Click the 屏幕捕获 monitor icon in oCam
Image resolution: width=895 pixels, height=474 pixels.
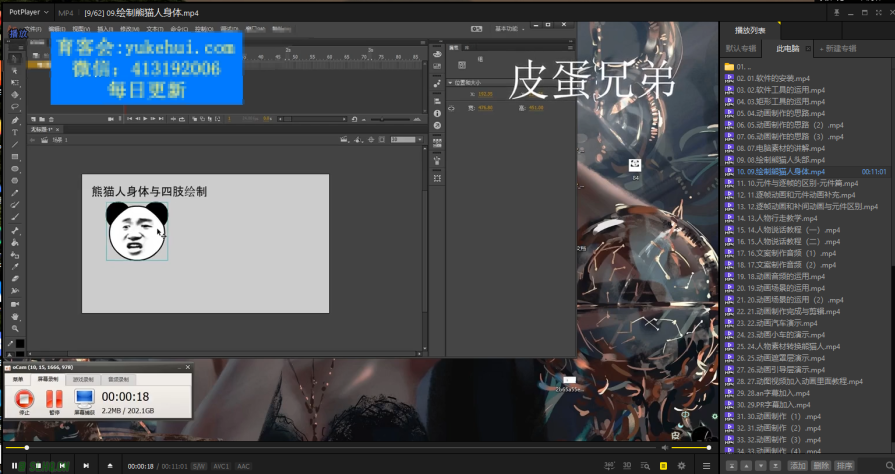click(84, 398)
